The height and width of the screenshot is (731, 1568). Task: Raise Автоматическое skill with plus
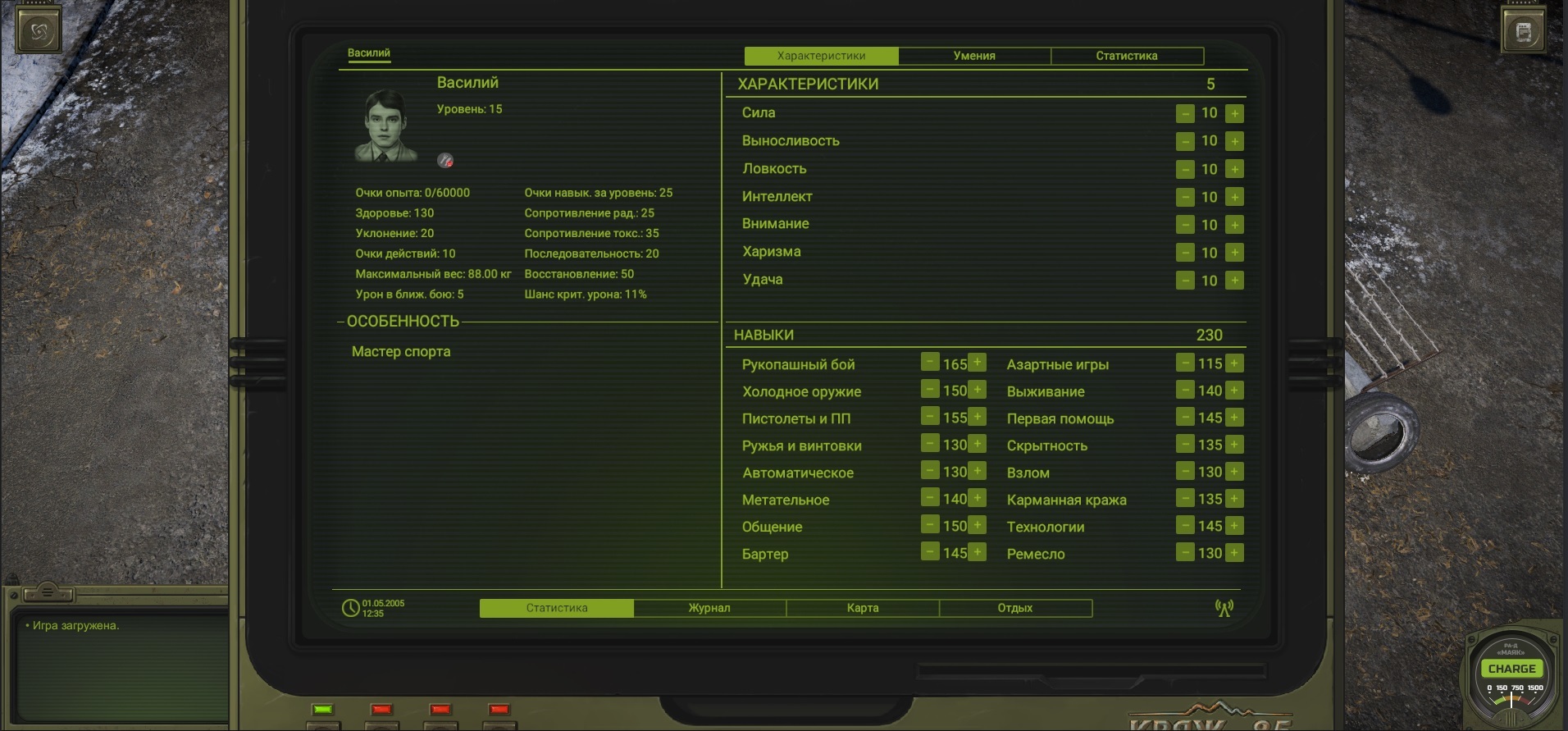[977, 471]
